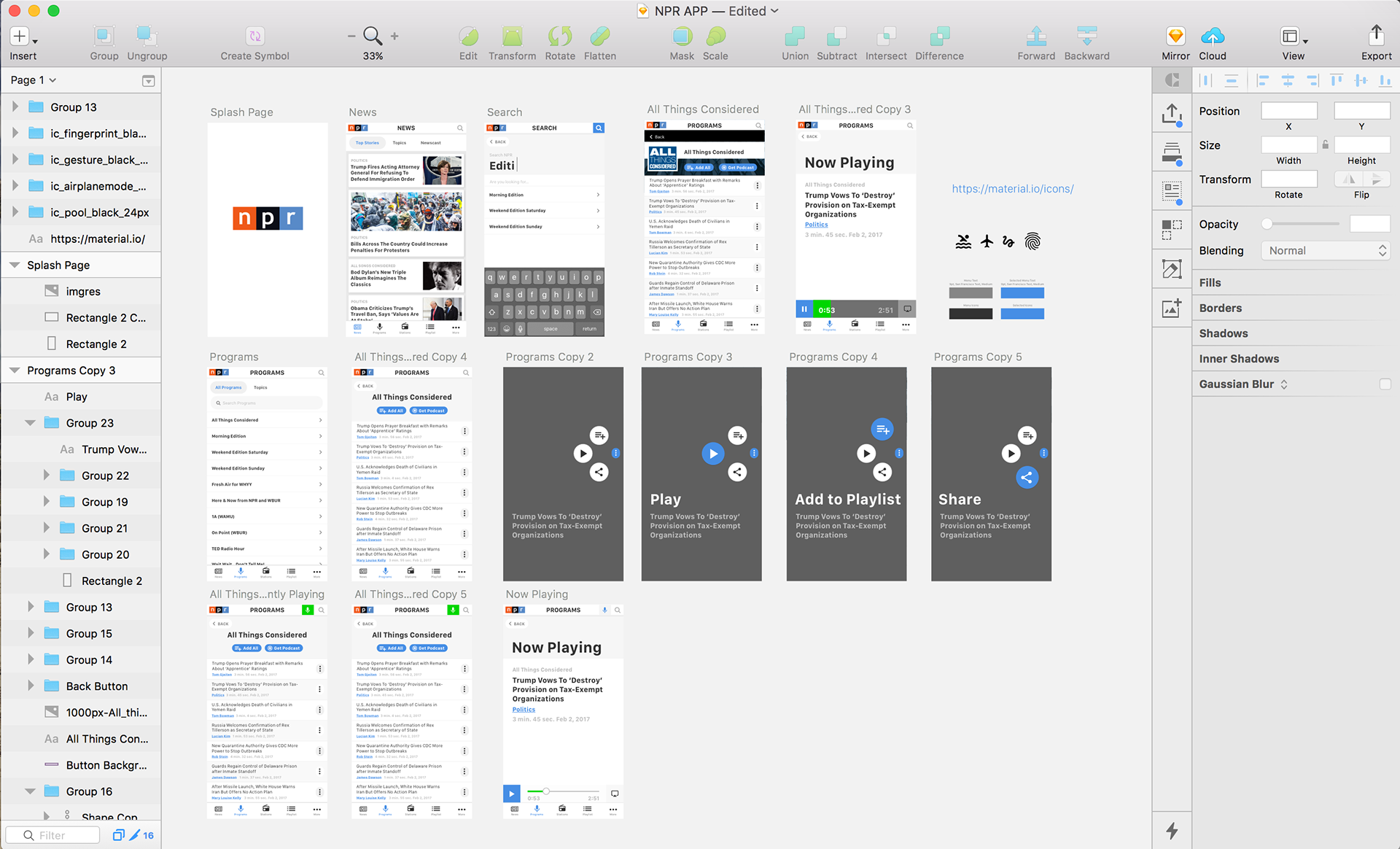Expand the ic_gesture_black group

tap(15, 159)
